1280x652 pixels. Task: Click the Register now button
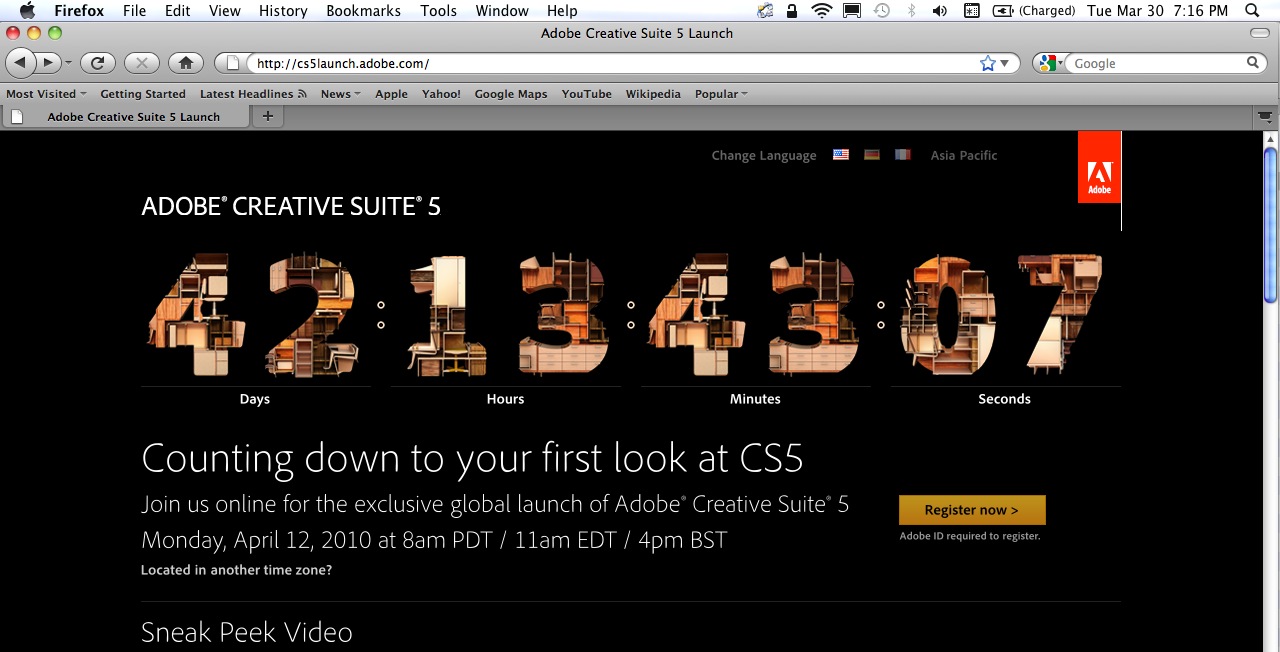click(972, 510)
